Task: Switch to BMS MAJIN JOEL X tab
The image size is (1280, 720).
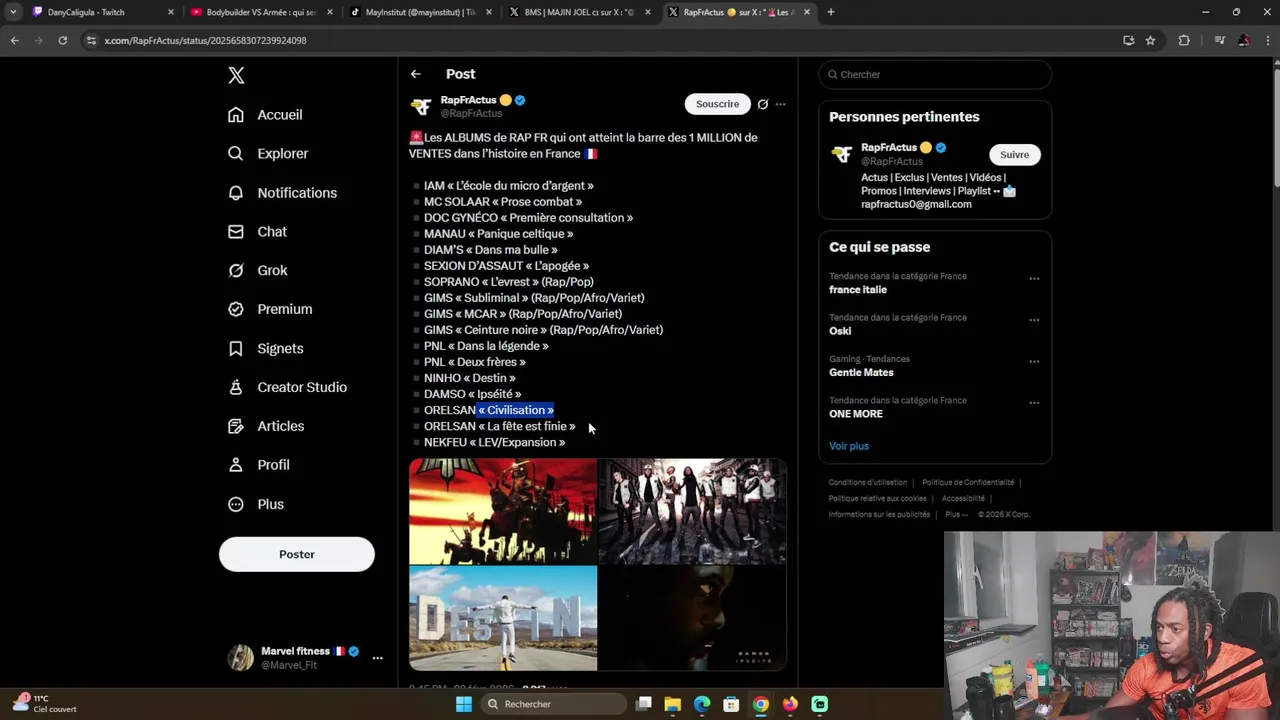Action: click(x=579, y=12)
